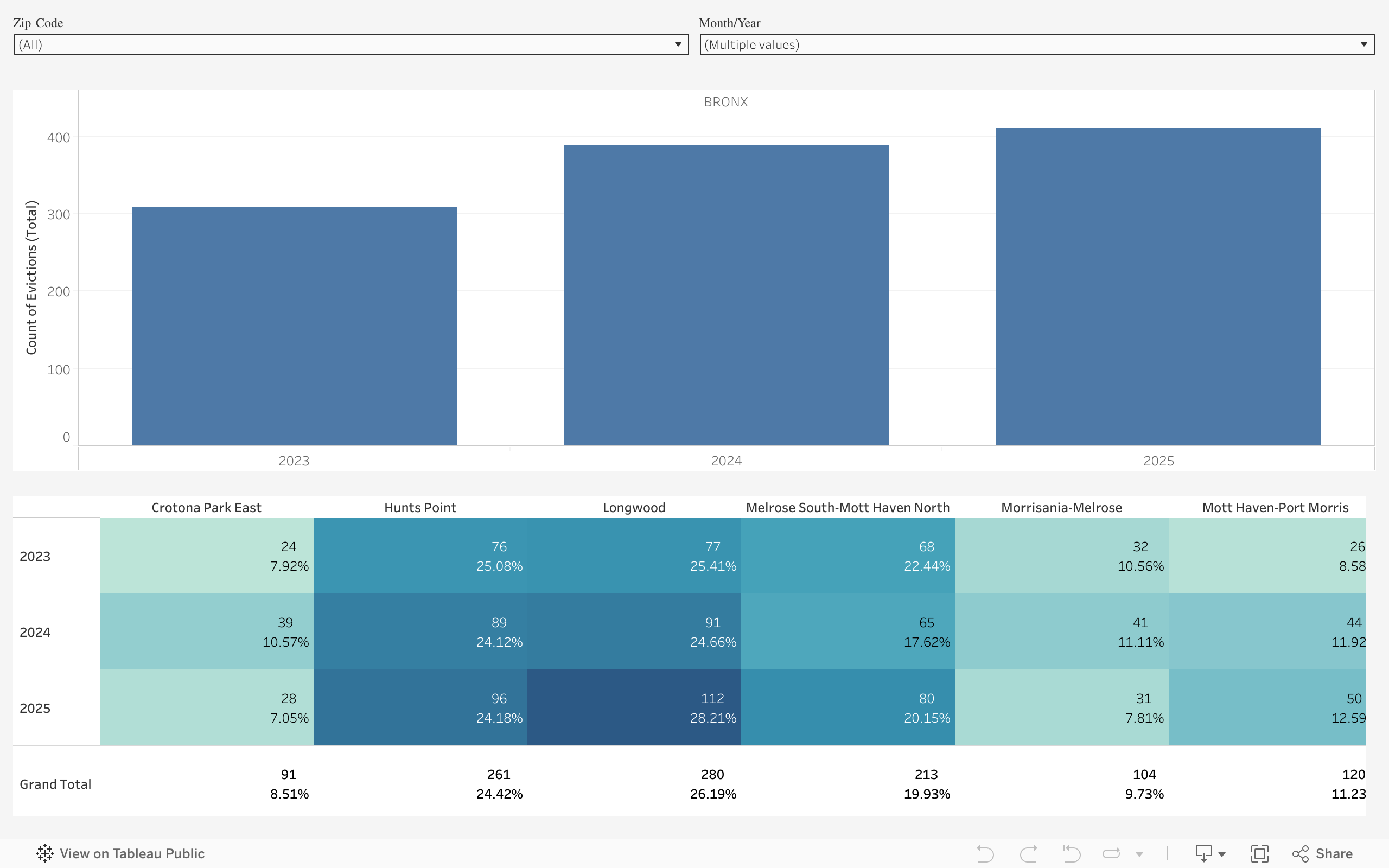Expand the small arrow next to Download

click(x=1221, y=854)
